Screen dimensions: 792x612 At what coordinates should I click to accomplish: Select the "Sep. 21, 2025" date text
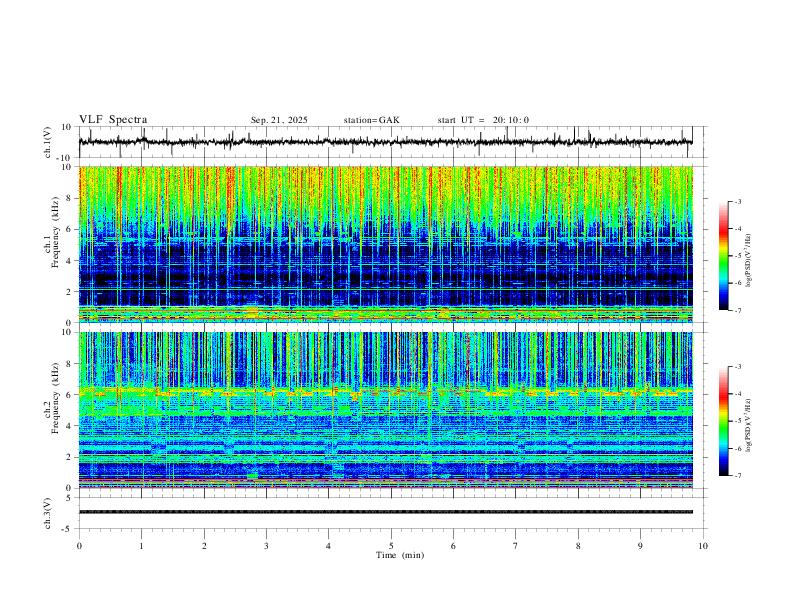tap(279, 120)
